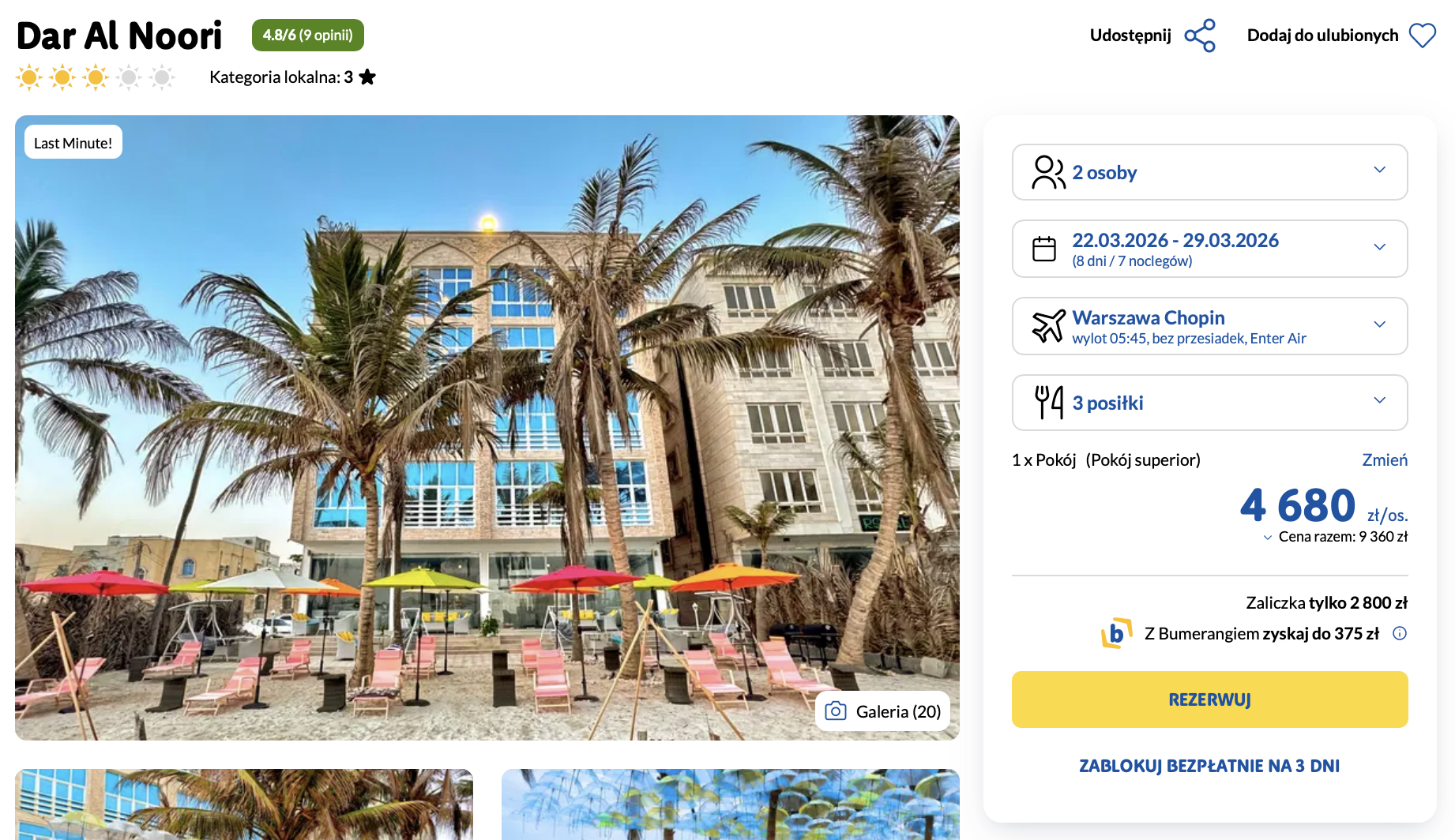1455x840 pixels.
Task: Expand the Cena razem price breakdown
Action: pos(1335,537)
